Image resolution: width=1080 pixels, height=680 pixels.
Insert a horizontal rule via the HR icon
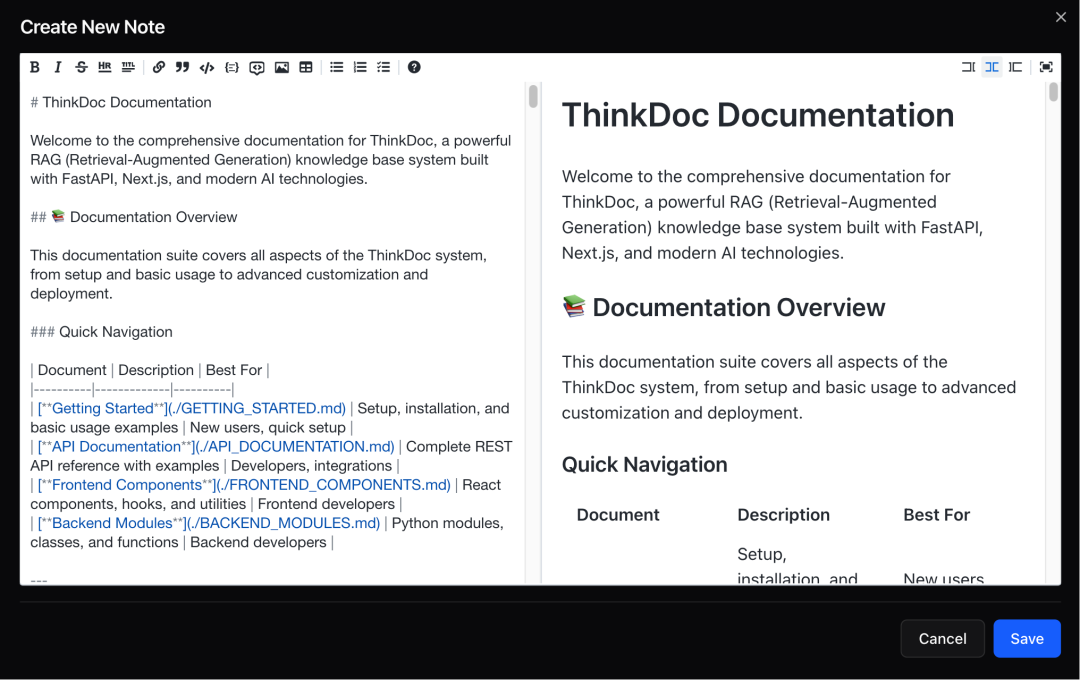(104, 67)
